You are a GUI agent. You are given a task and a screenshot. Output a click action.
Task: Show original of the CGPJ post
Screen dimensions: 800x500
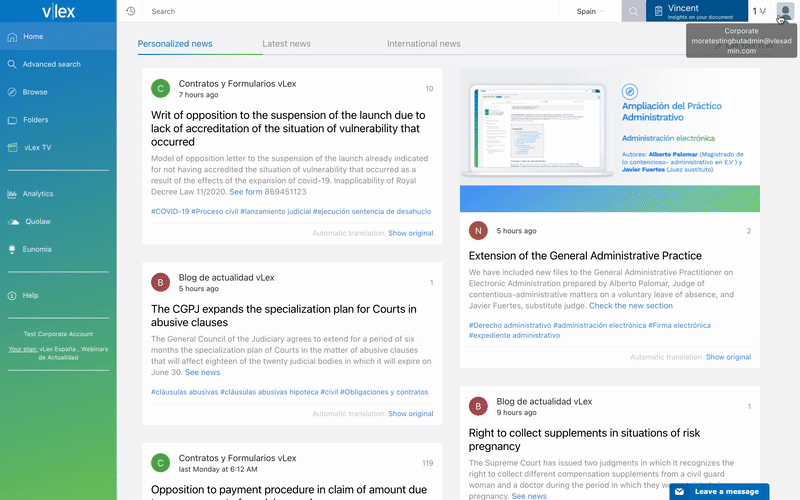click(410, 414)
